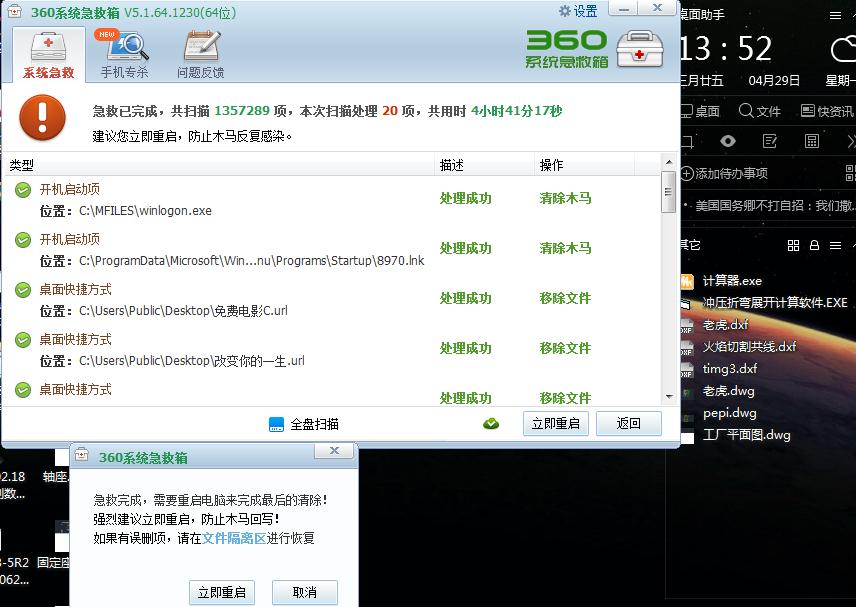
Task: Click the clock showing 13:52
Action: pyautogui.click(x=726, y=49)
